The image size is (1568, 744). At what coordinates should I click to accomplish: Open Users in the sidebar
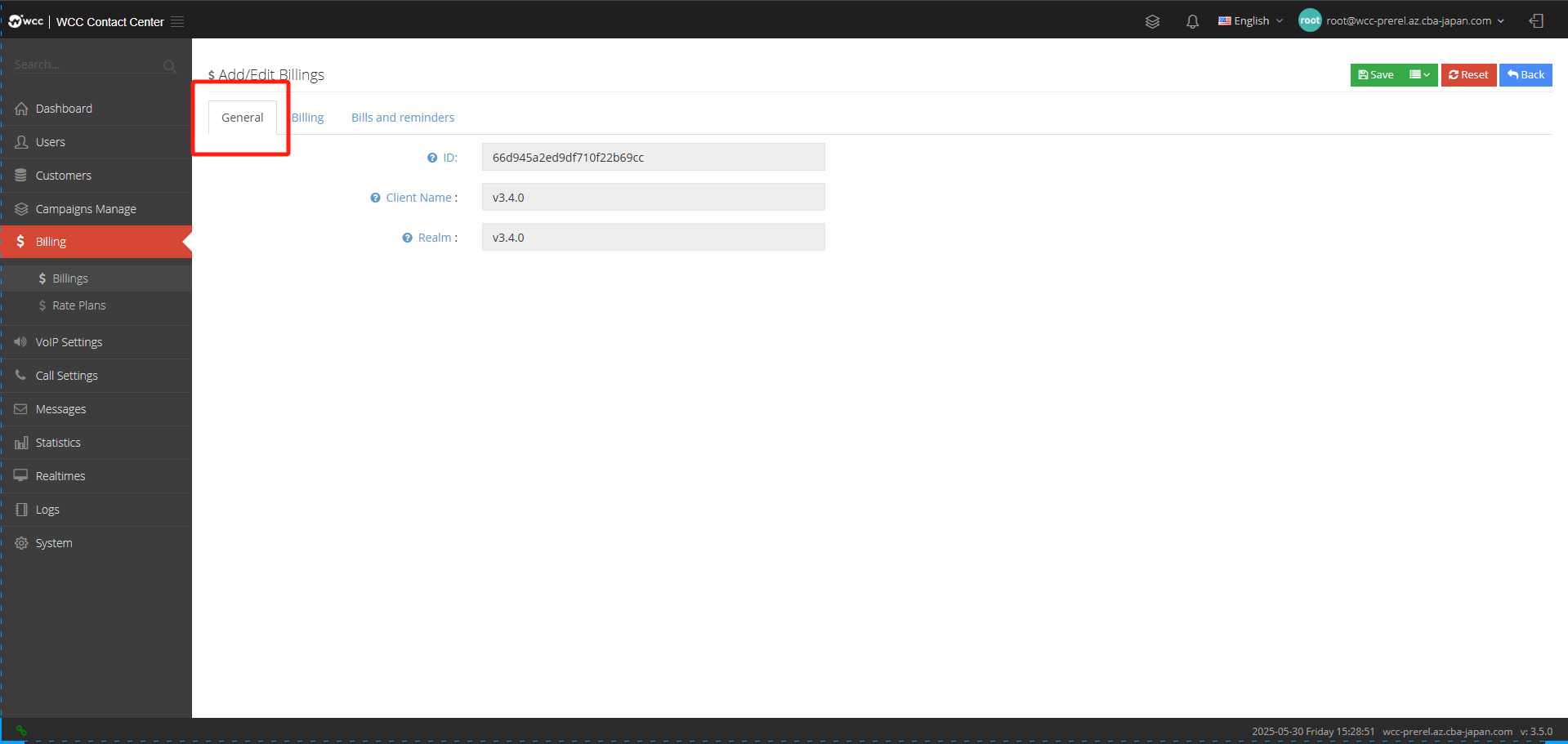click(96, 142)
